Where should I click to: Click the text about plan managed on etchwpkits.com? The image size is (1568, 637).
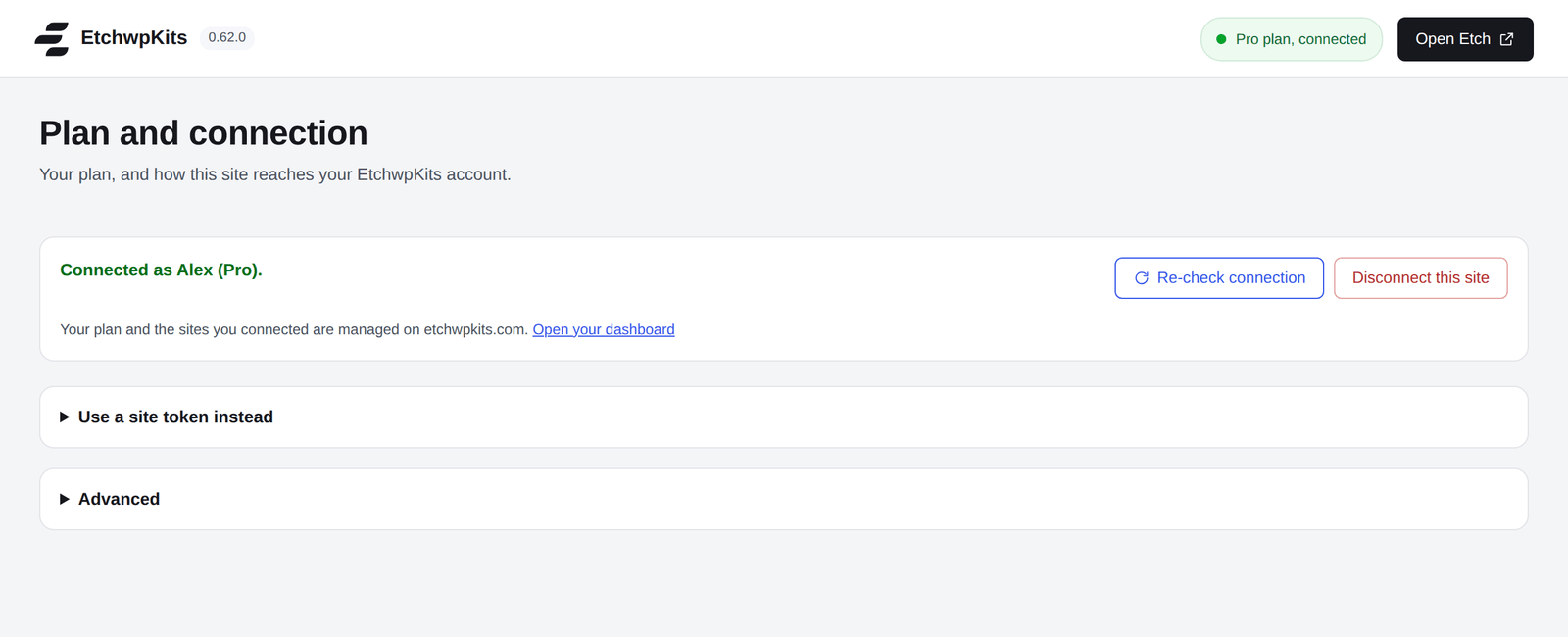(294, 329)
